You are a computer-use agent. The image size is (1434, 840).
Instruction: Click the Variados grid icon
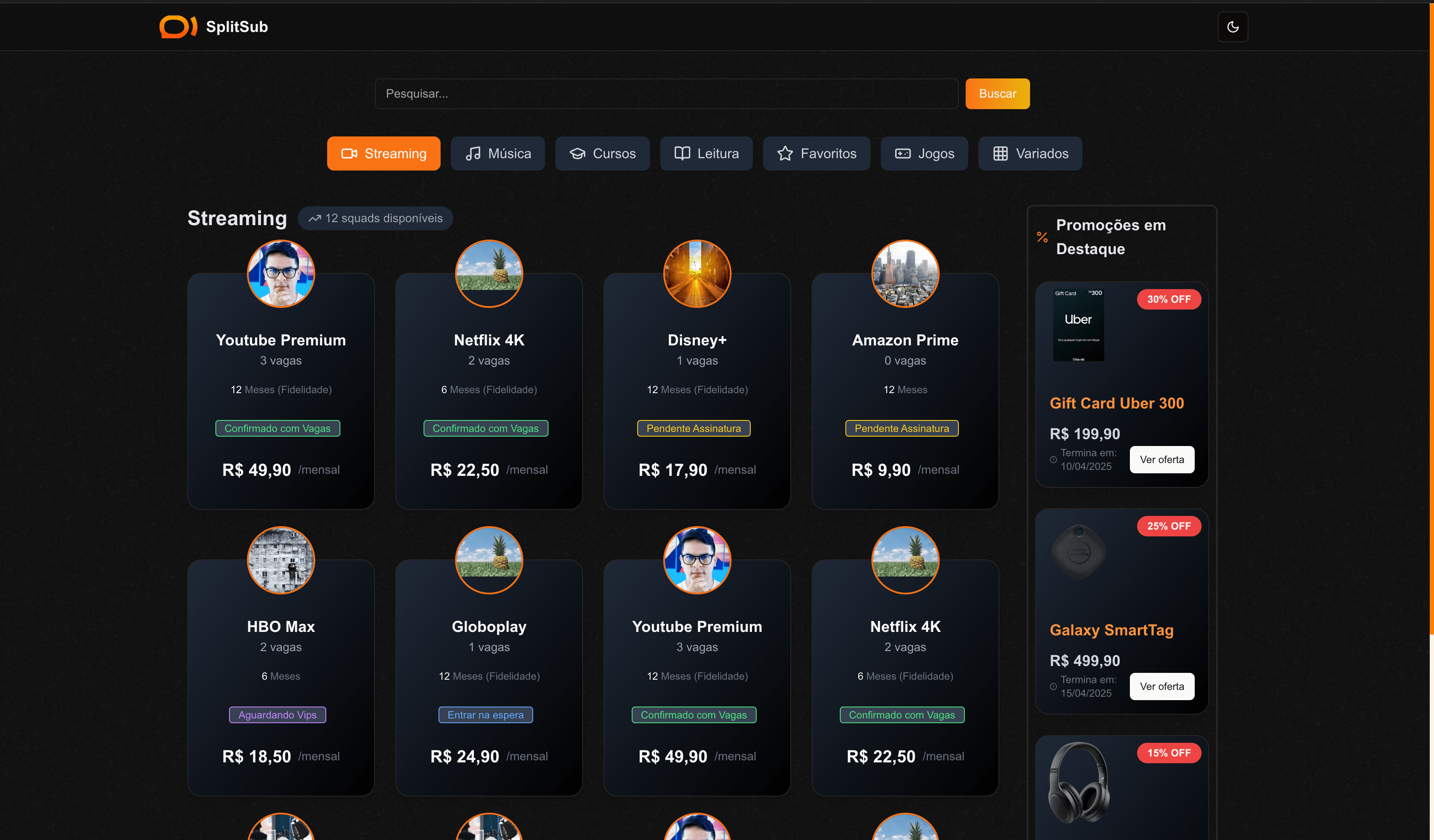pyautogui.click(x=1000, y=154)
